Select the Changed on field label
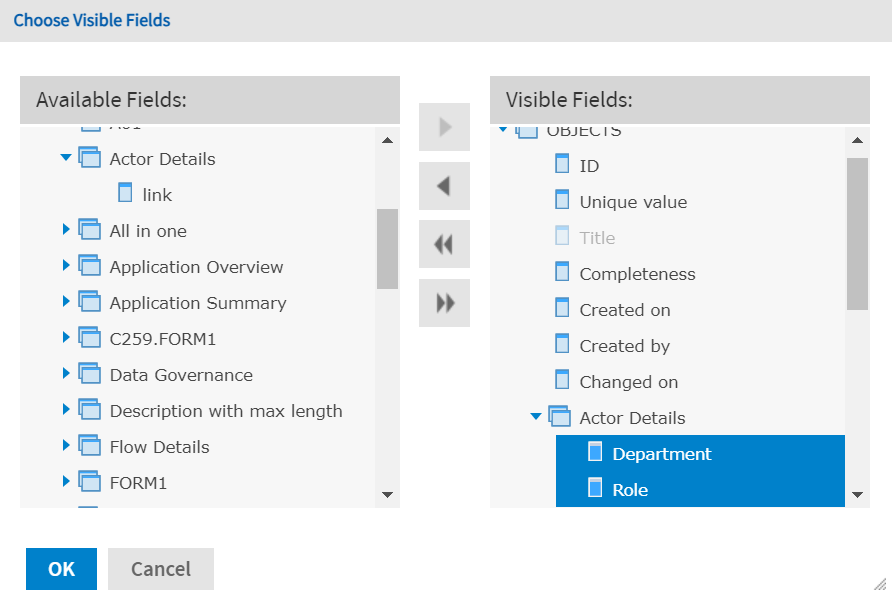The width and height of the screenshot is (892, 597). coord(629,382)
